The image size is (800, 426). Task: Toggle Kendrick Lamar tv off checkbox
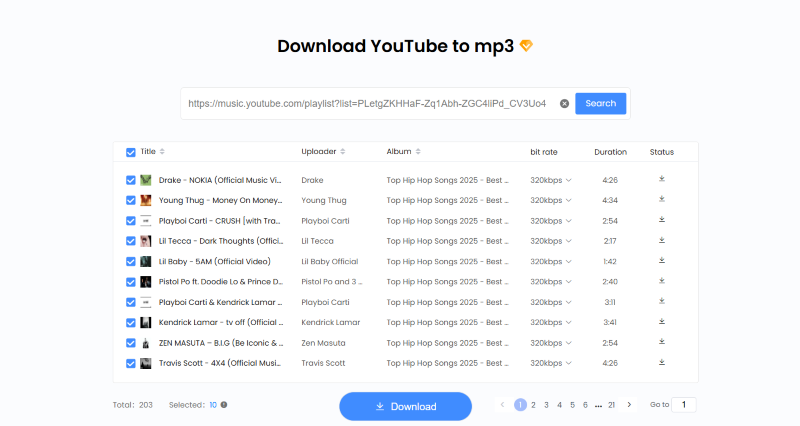click(x=131, y=322)
